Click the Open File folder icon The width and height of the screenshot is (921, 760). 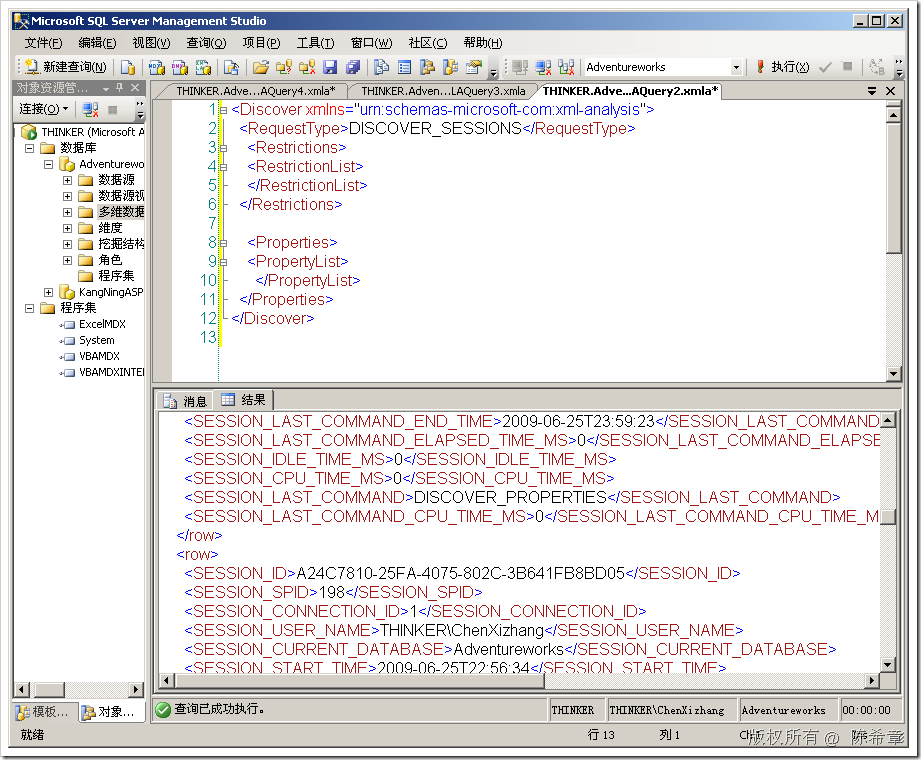(x=261, y=67)
